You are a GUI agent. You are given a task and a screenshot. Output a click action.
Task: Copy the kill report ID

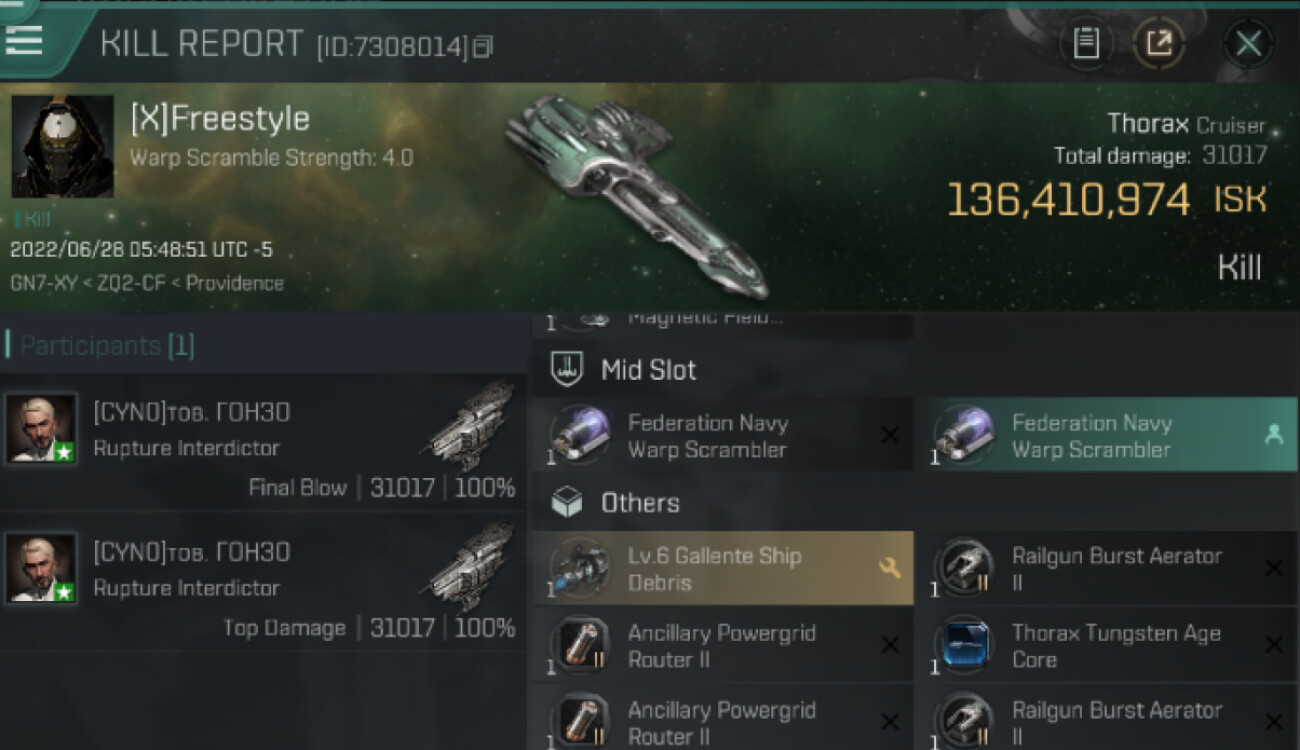pos(483,47)
